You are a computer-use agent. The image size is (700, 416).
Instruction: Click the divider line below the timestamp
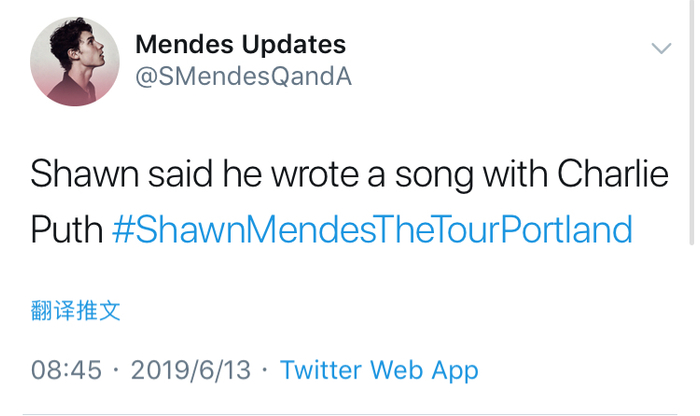[350, 413]
